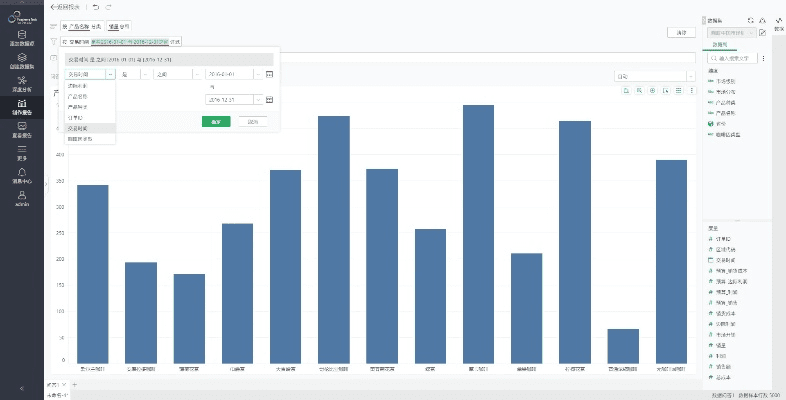Choose 产品名称 from the open field list
Screen dimensions: 786x400
pos(77,97)
